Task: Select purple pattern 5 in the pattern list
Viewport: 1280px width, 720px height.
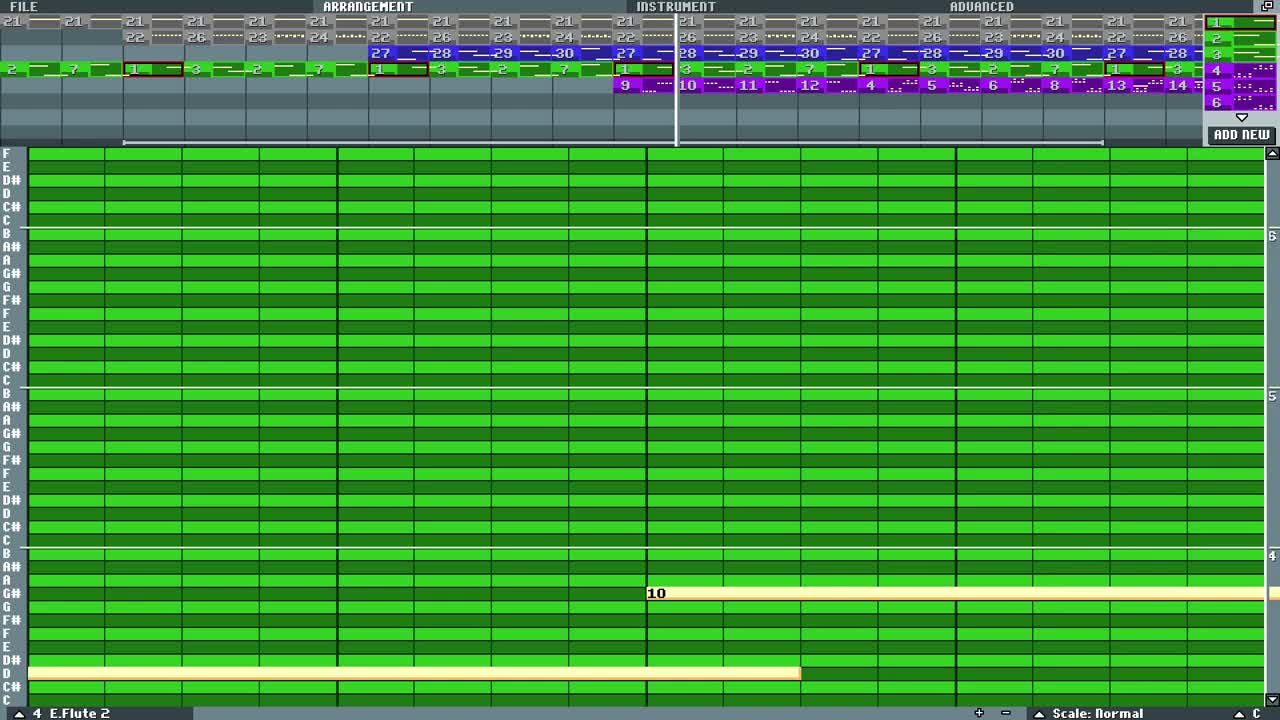Action: pyautogui.click(x=1240, y=86)
